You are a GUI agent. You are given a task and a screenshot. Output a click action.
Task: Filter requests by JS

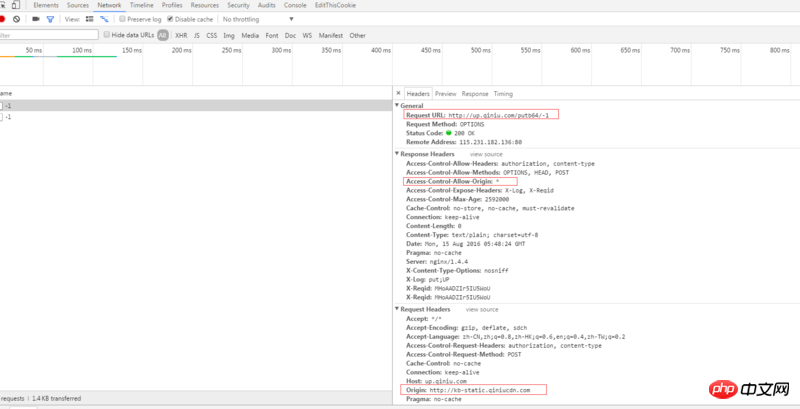click(x=197, y=35)
